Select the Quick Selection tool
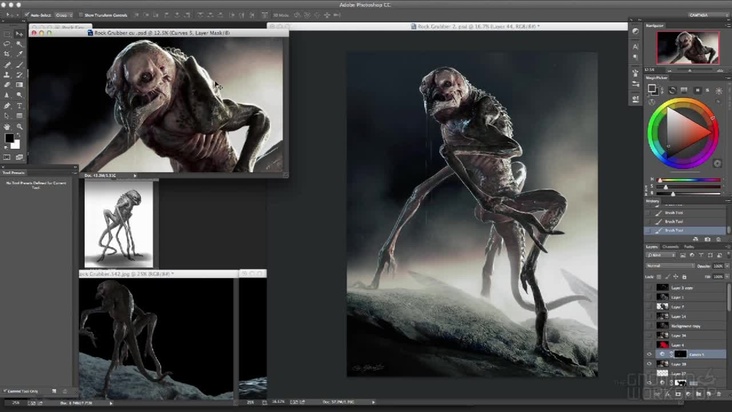Screen dimensions: 732x412 pyautogui.click(x=20, y=43)
